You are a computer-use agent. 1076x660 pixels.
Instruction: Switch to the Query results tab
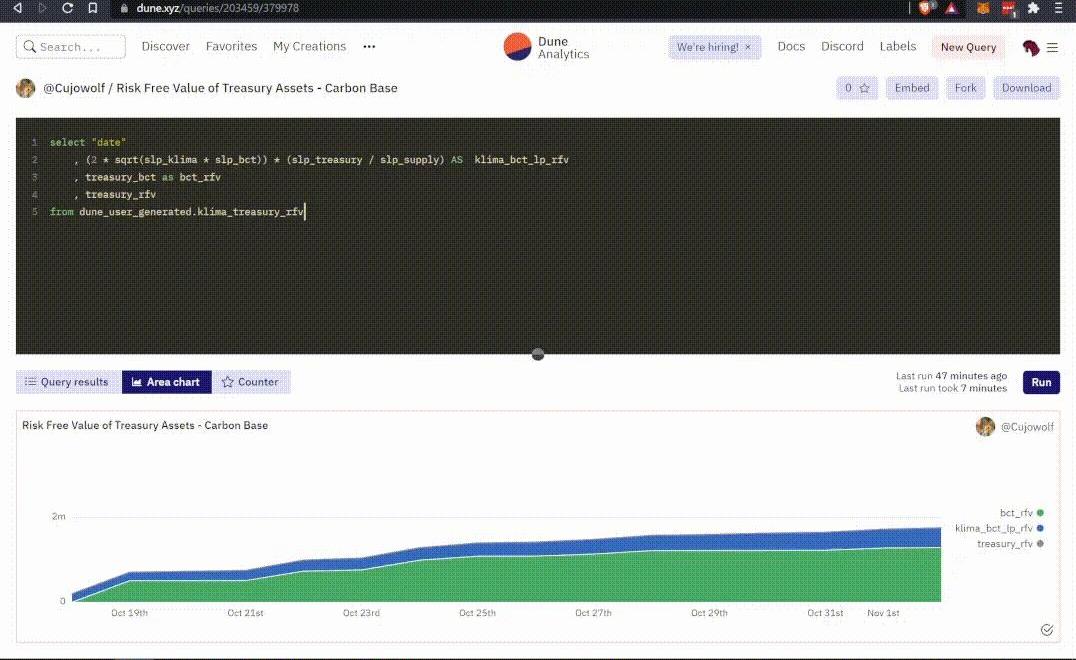[67, 382]
